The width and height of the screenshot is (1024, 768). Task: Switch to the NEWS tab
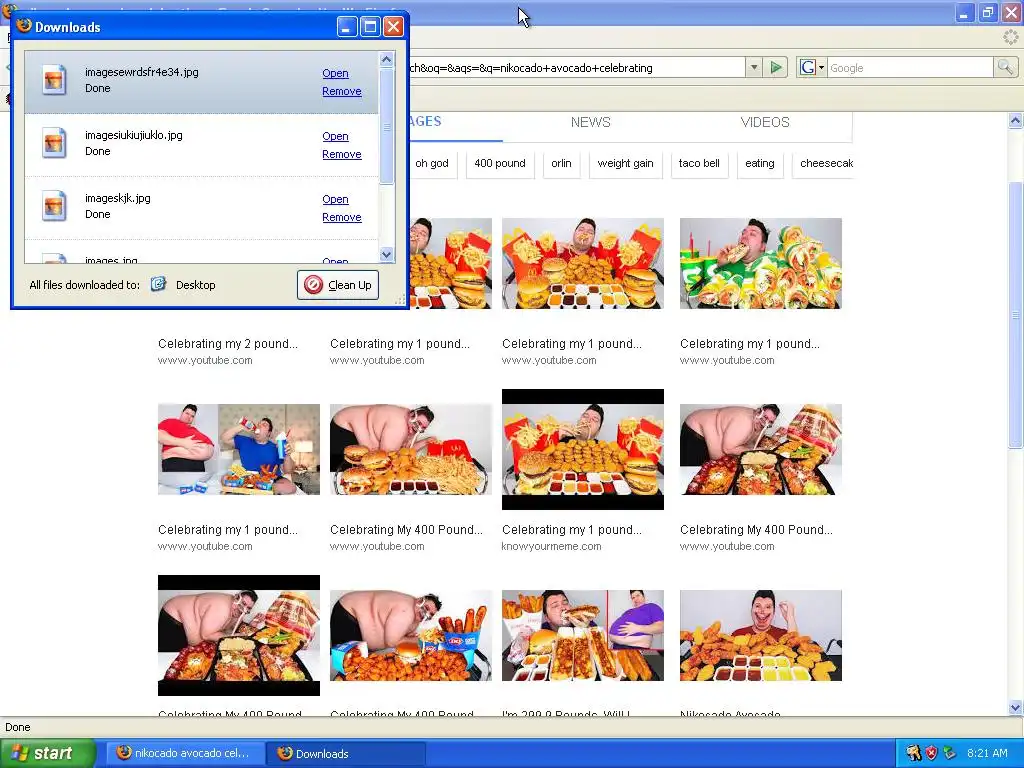click(590, 122)
